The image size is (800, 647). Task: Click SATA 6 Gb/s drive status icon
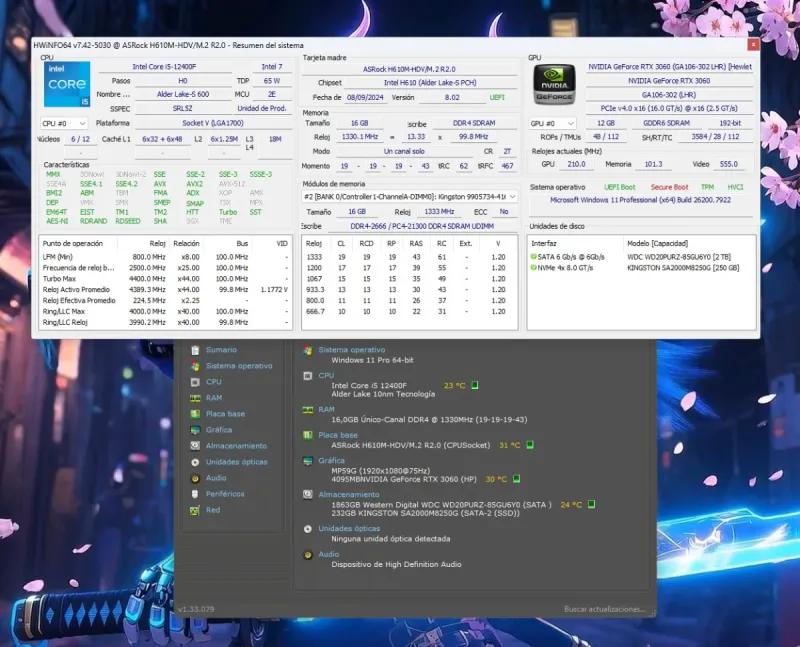pyautogui.click(x=533, y=257)
